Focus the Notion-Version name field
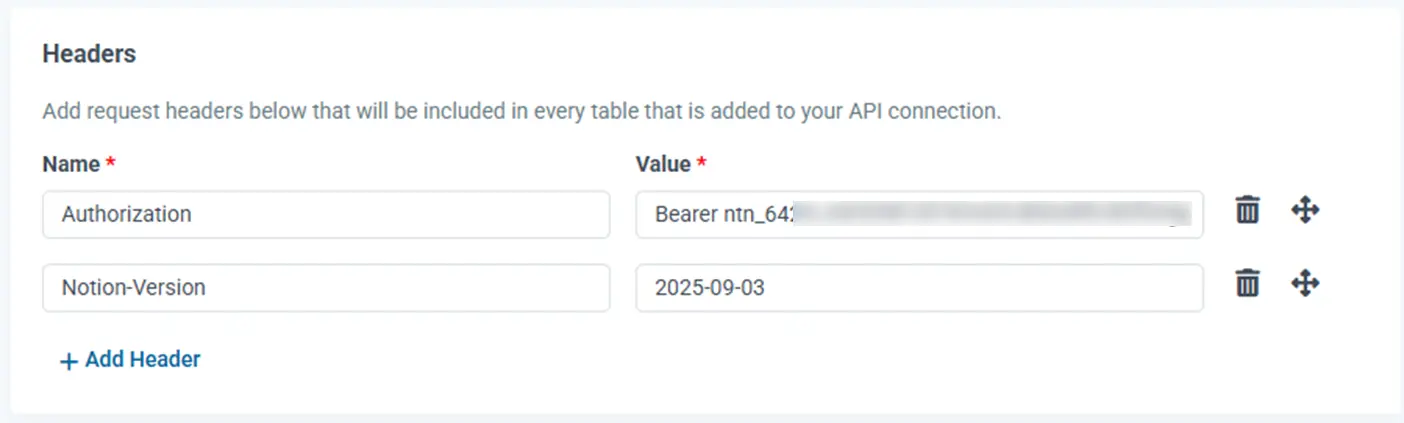The height and width of the screenshot is (423, 1404). [326, 288]
